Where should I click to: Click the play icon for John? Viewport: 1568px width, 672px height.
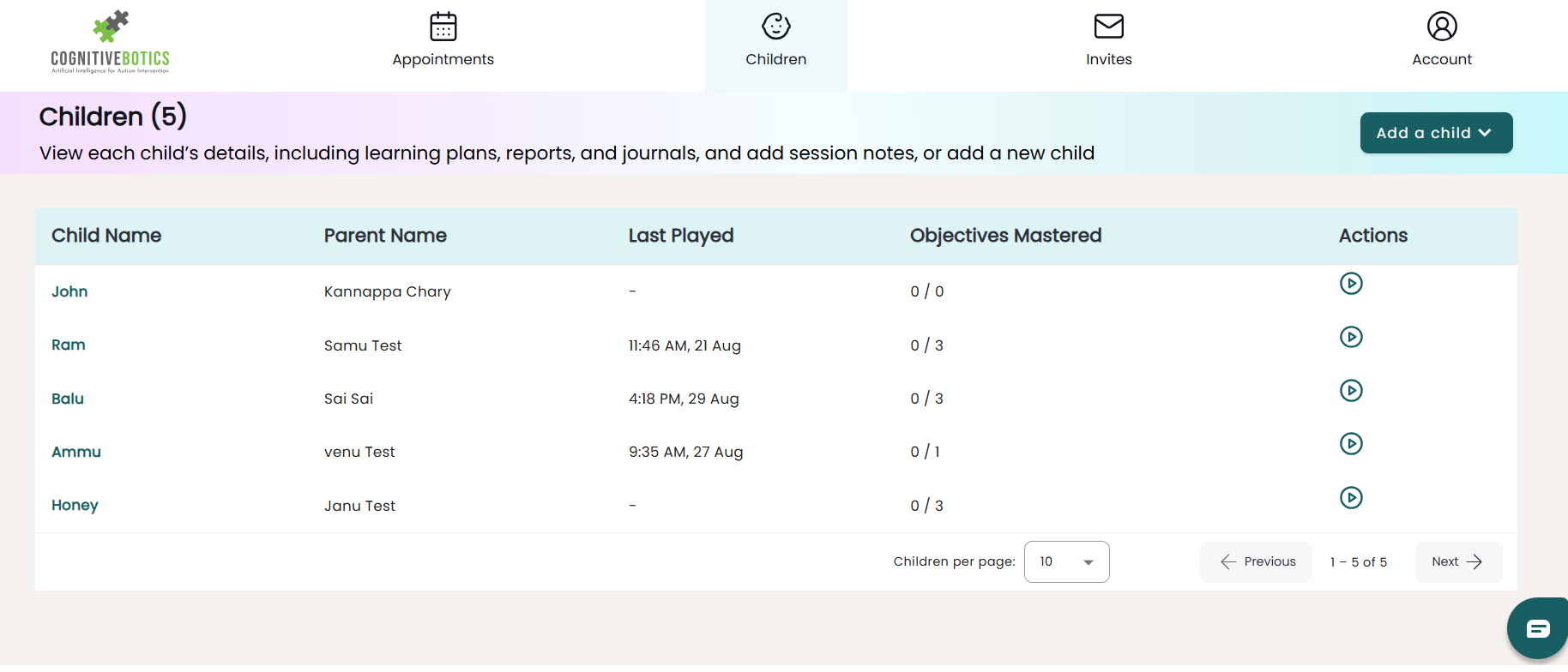point(1351,284)
